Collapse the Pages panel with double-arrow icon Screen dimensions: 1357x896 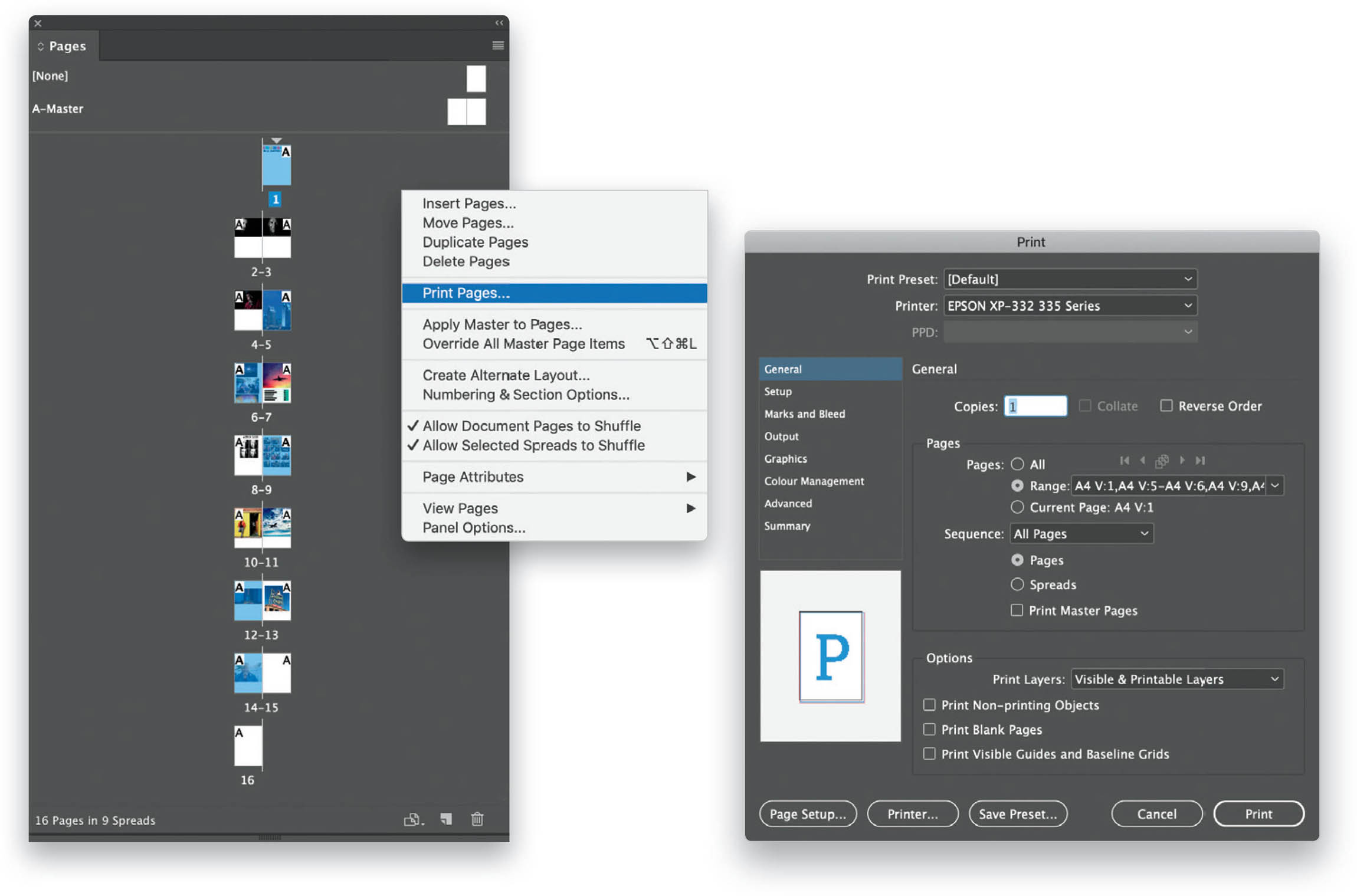tap(499, 23)
